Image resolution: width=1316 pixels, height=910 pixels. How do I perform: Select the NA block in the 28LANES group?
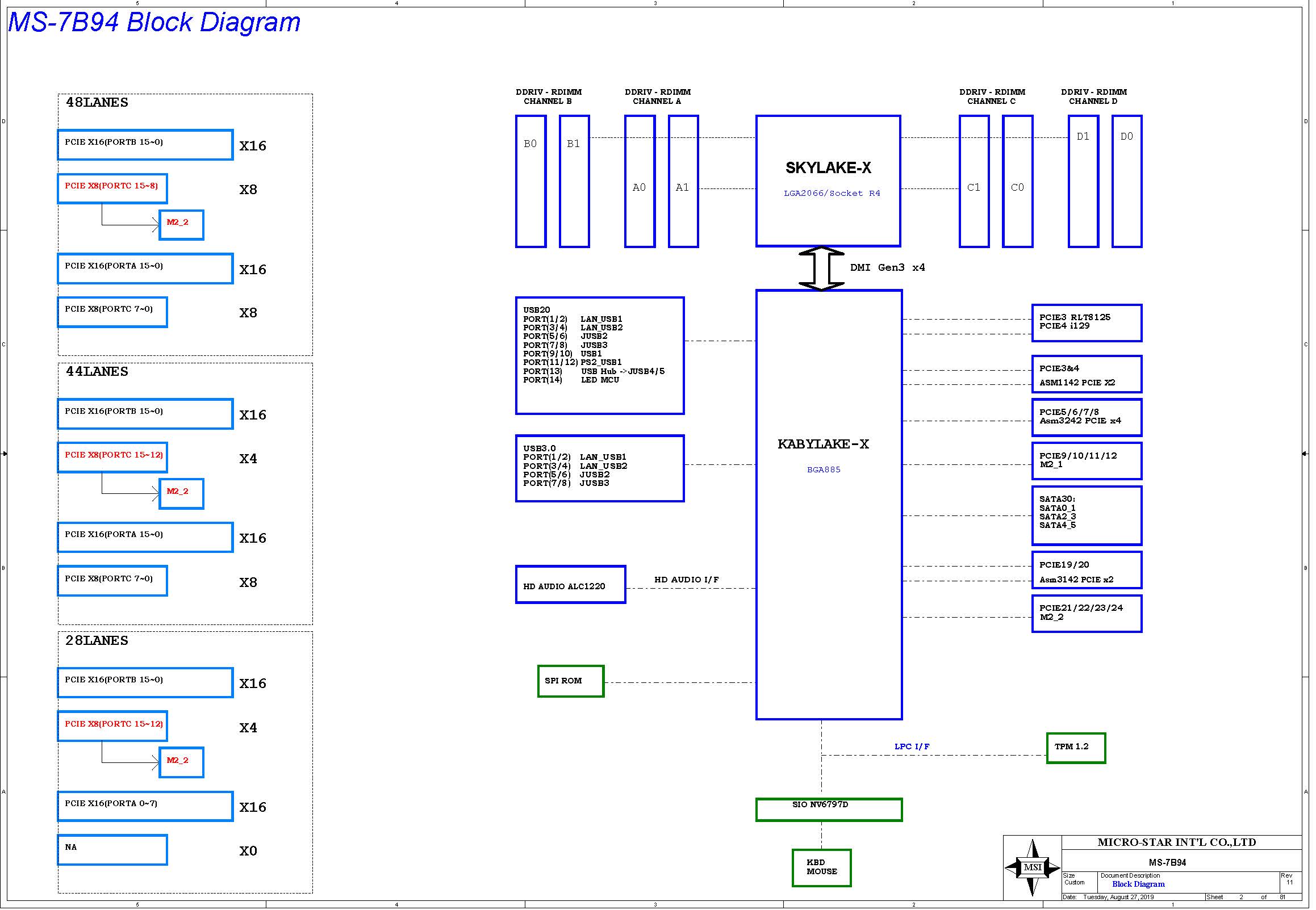click(x=112, y=850)
